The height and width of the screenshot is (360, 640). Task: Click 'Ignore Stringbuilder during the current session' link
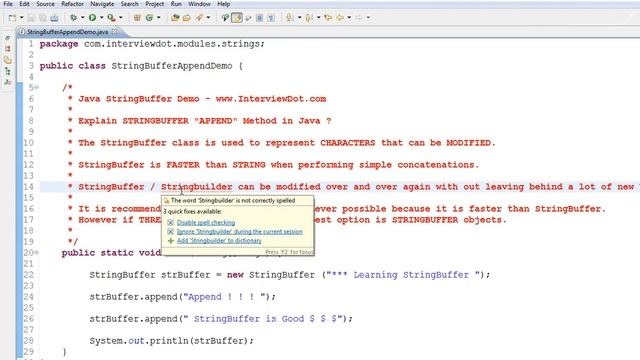point(240,231)
